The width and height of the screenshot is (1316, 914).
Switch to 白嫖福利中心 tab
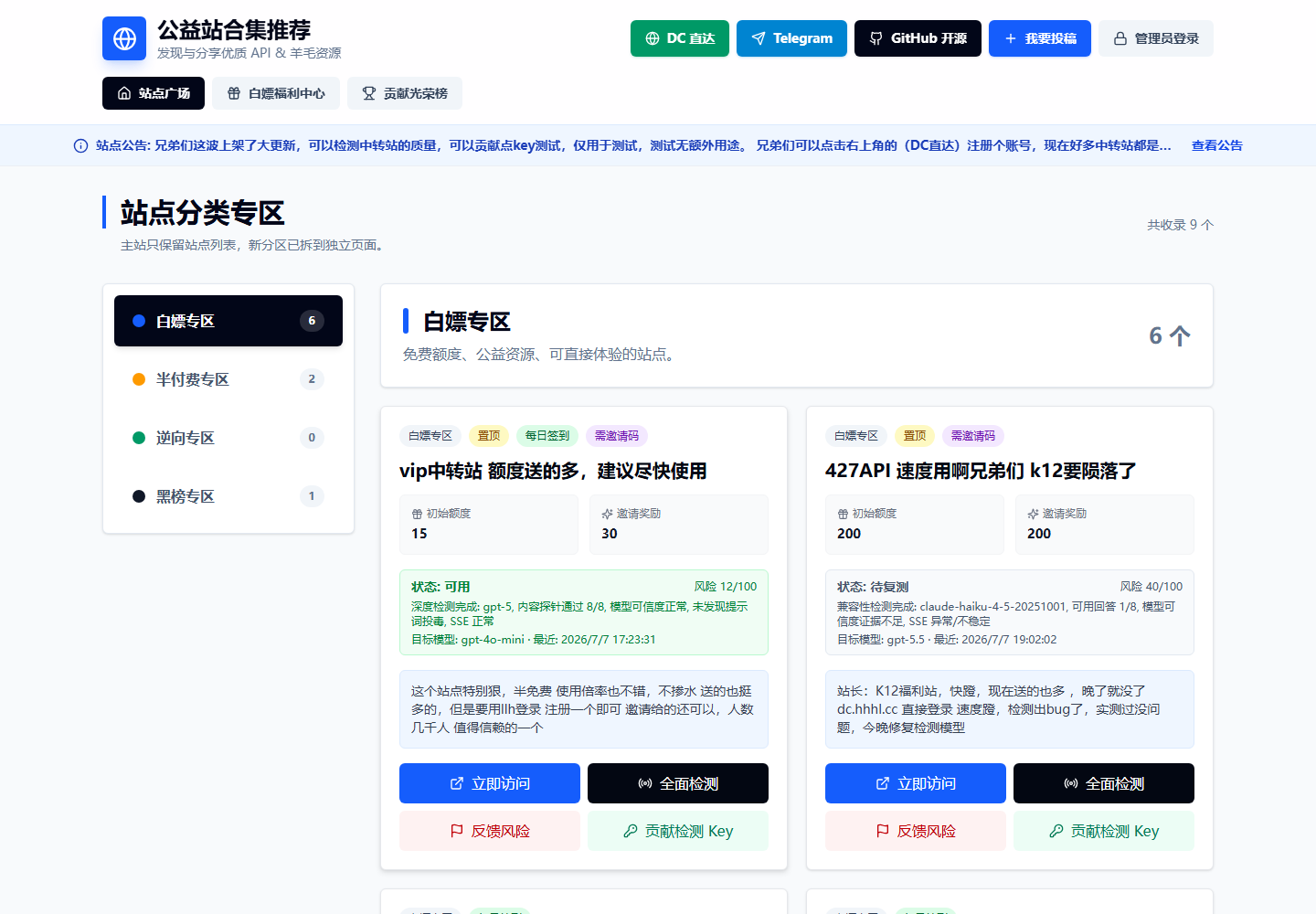coord(276,93)
